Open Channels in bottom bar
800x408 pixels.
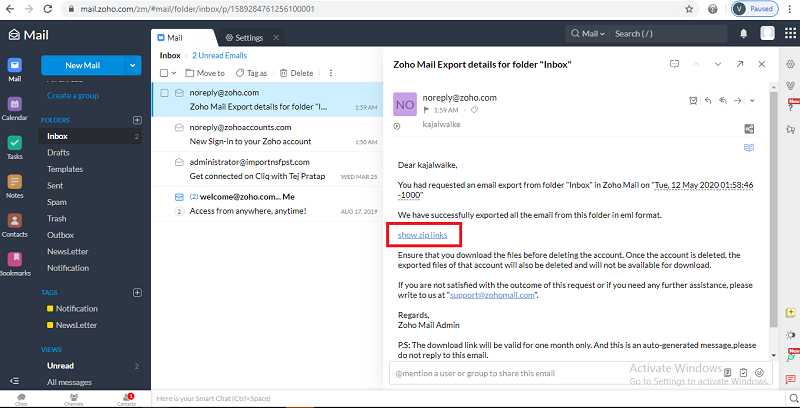[x=74, y=399]
